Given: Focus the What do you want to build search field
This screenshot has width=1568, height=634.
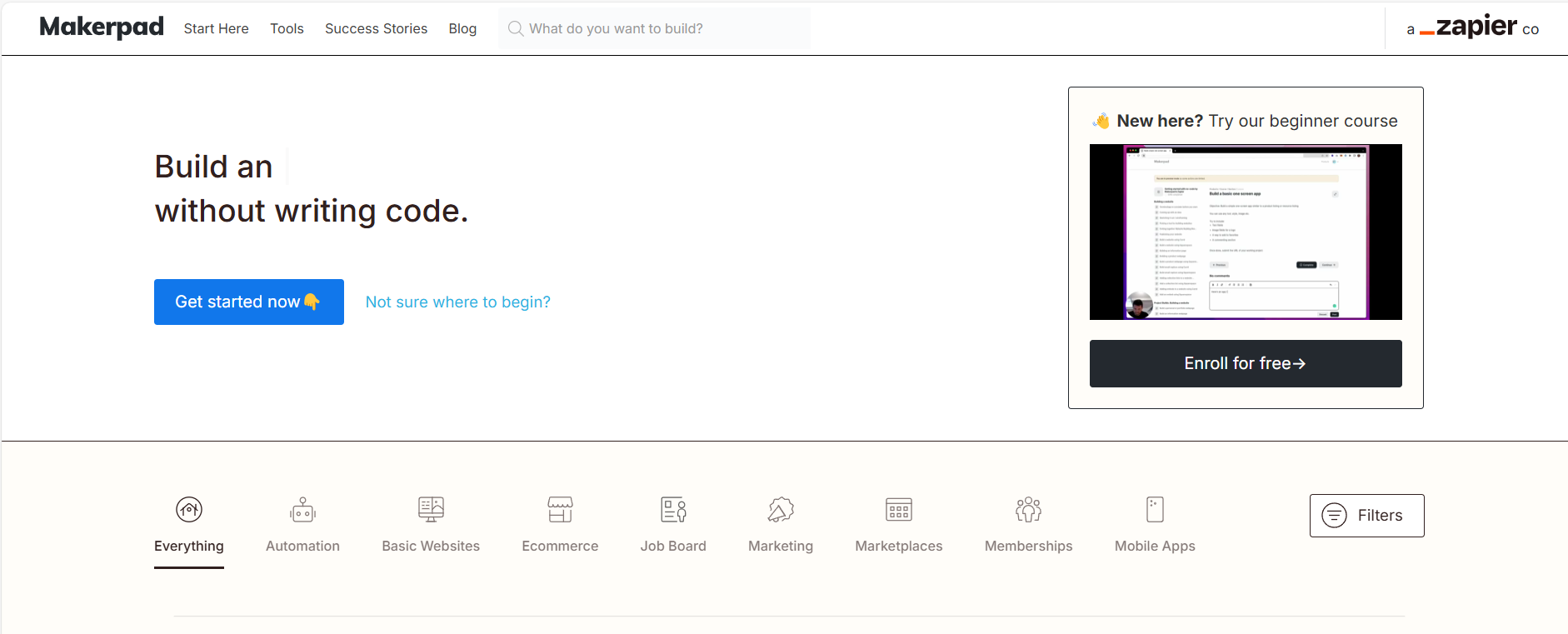Looking at the screenshot, I should 654,28.
